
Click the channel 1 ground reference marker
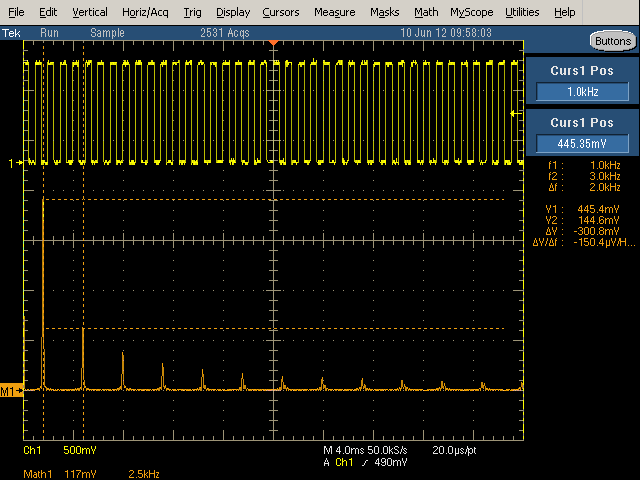coord(16,163)
